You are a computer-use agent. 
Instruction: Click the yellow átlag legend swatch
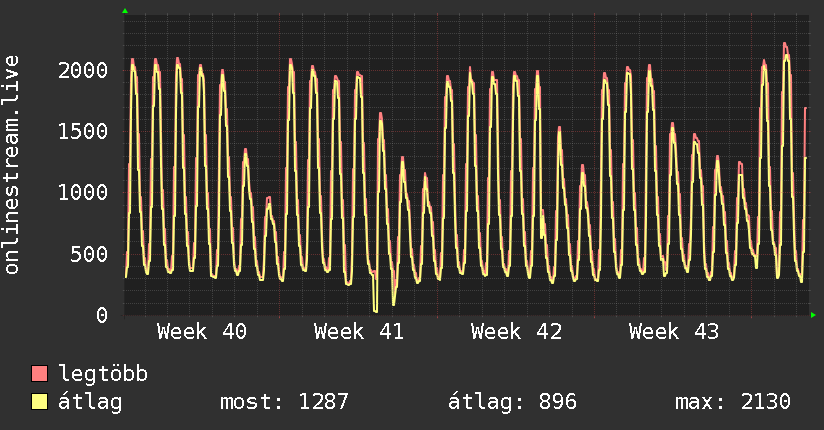[x=39, y=401]
